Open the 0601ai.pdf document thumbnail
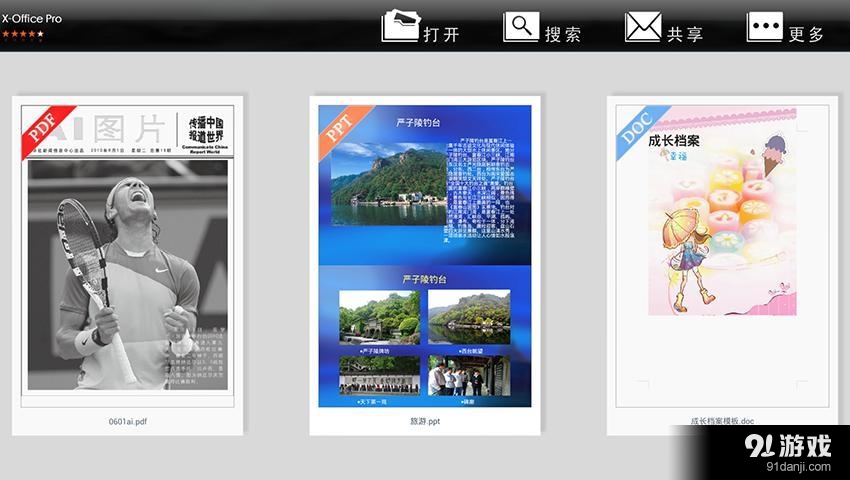850x480 pixels. pos(127,256)
